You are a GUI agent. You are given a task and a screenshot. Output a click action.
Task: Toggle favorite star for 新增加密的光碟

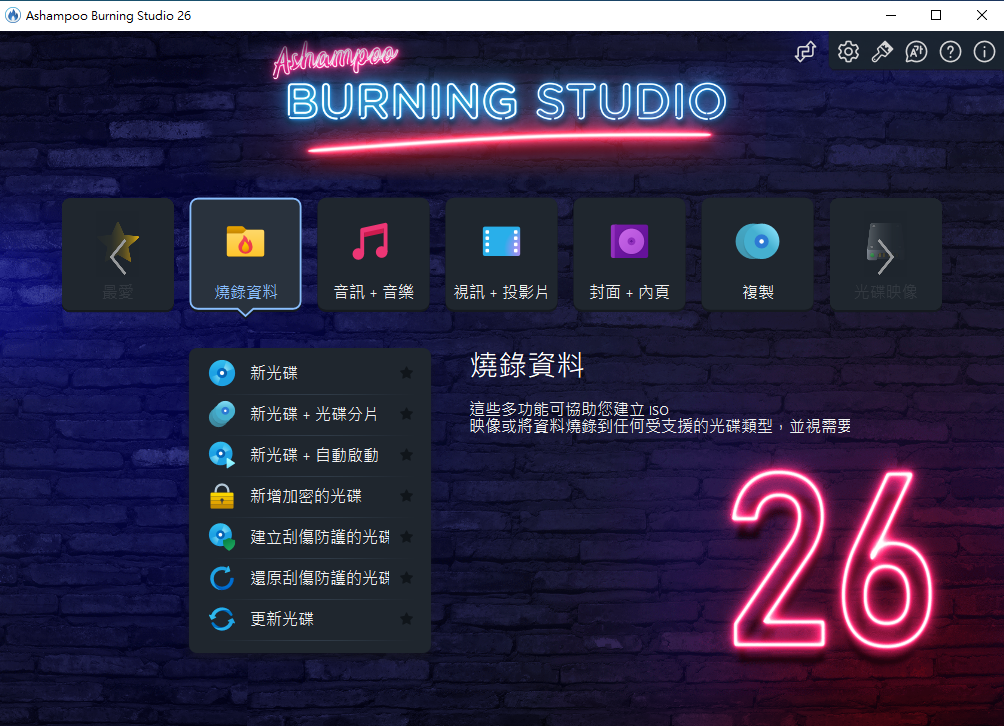[x=406, y=496]
